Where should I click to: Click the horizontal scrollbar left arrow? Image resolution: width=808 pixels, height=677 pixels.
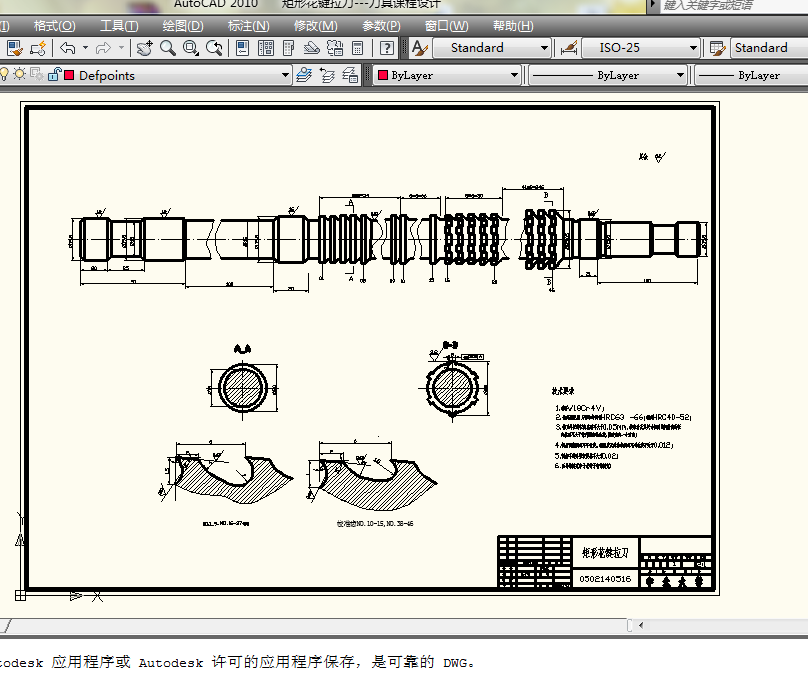click(641, 625)
